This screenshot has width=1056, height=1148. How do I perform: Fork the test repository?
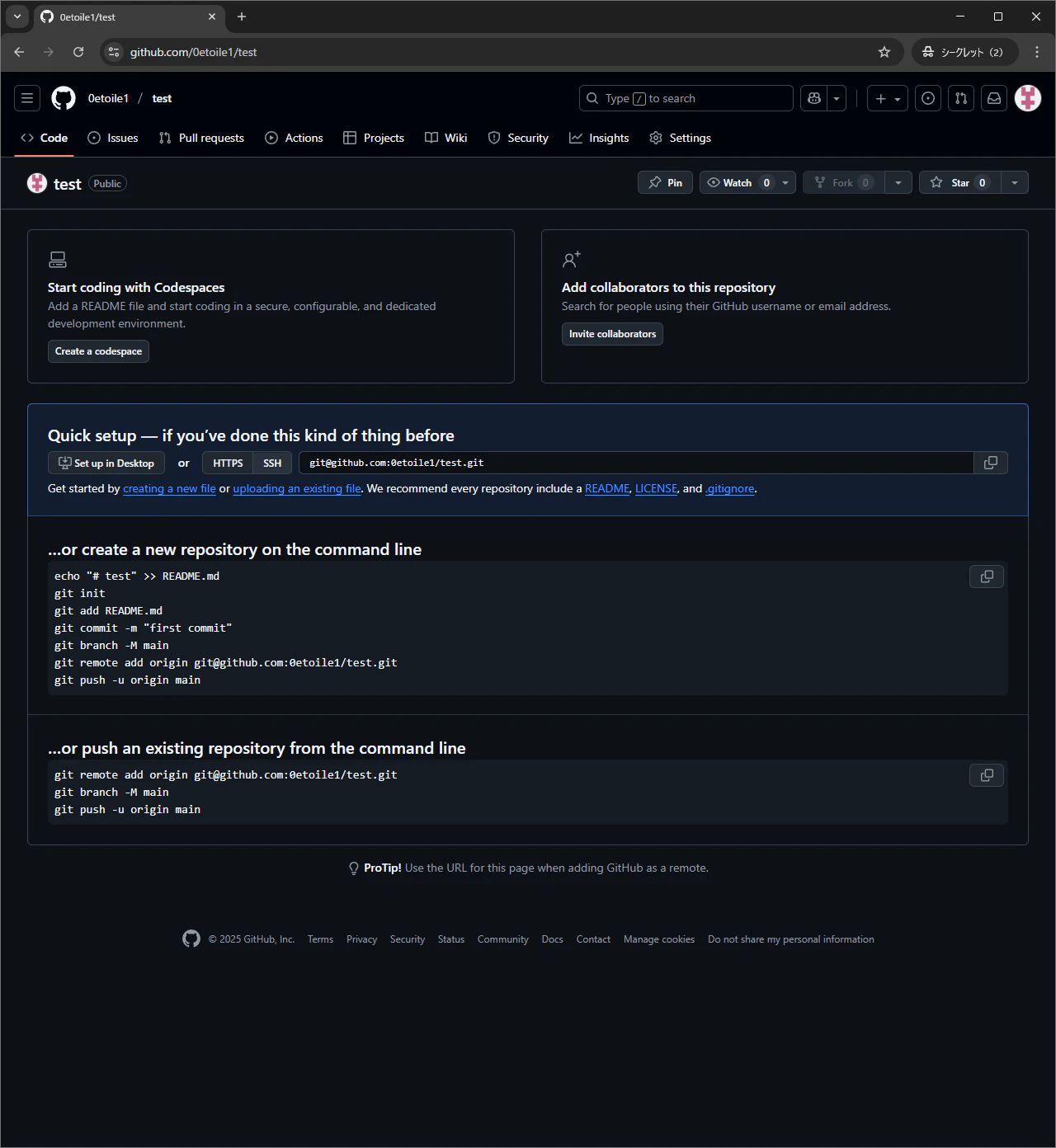point(844,182)
